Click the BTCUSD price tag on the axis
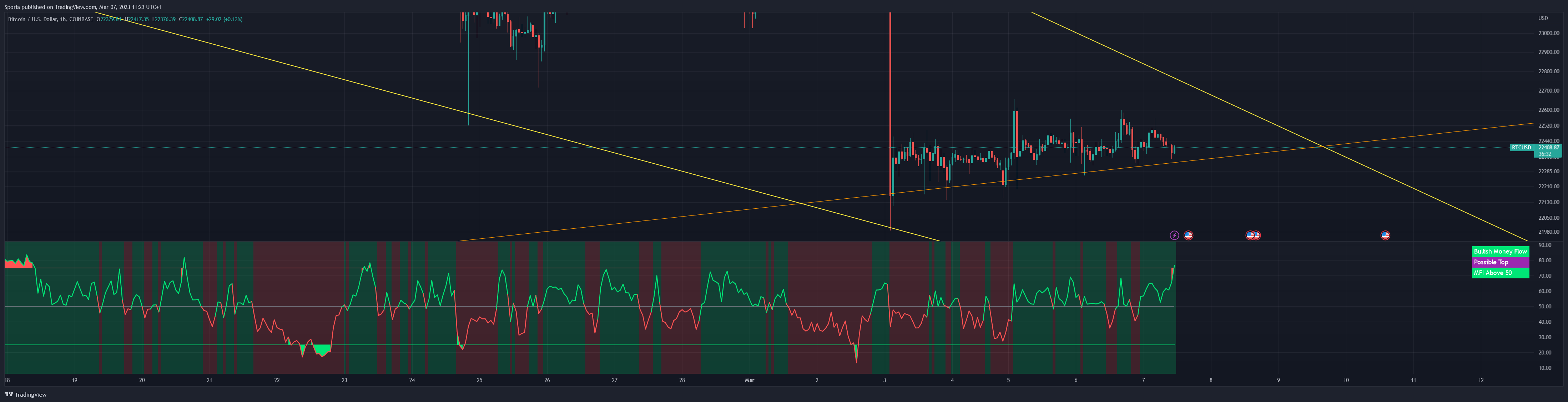The height and width of the screenshot is (402, 1568). click(x=1521, y=147)
